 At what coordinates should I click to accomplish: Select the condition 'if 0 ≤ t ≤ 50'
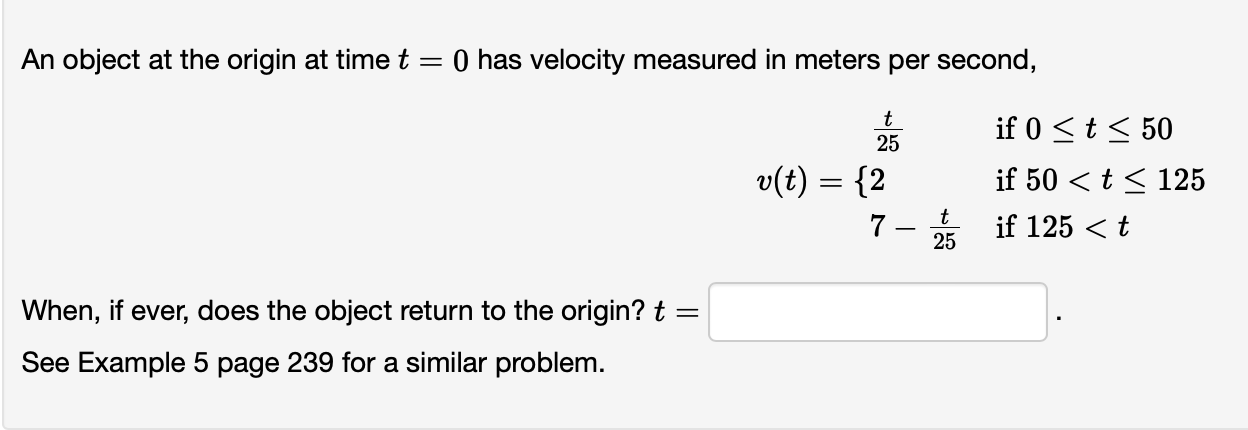[x=1084, y=129]
